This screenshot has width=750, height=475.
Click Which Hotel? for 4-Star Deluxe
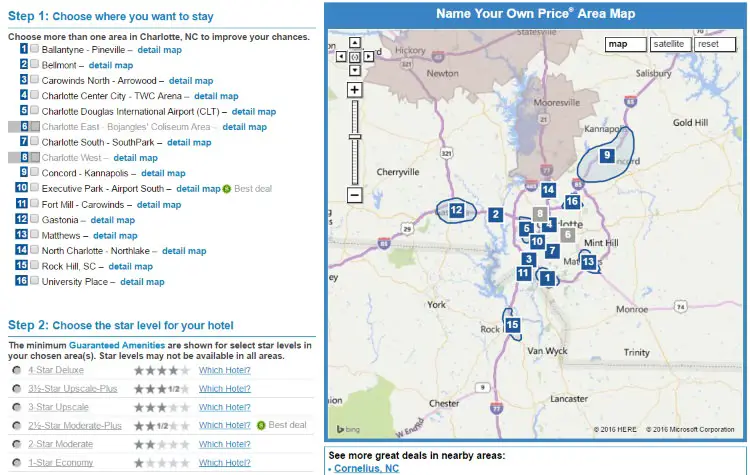point(225,370)
